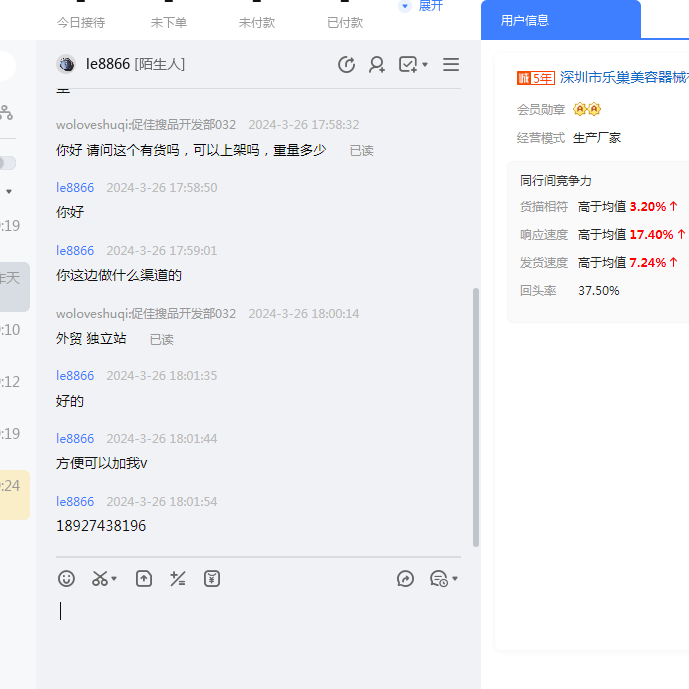The image size is (689, 689).
Task: Click le8866 sender name on 18927438196 message
Action: coord(75,502)
